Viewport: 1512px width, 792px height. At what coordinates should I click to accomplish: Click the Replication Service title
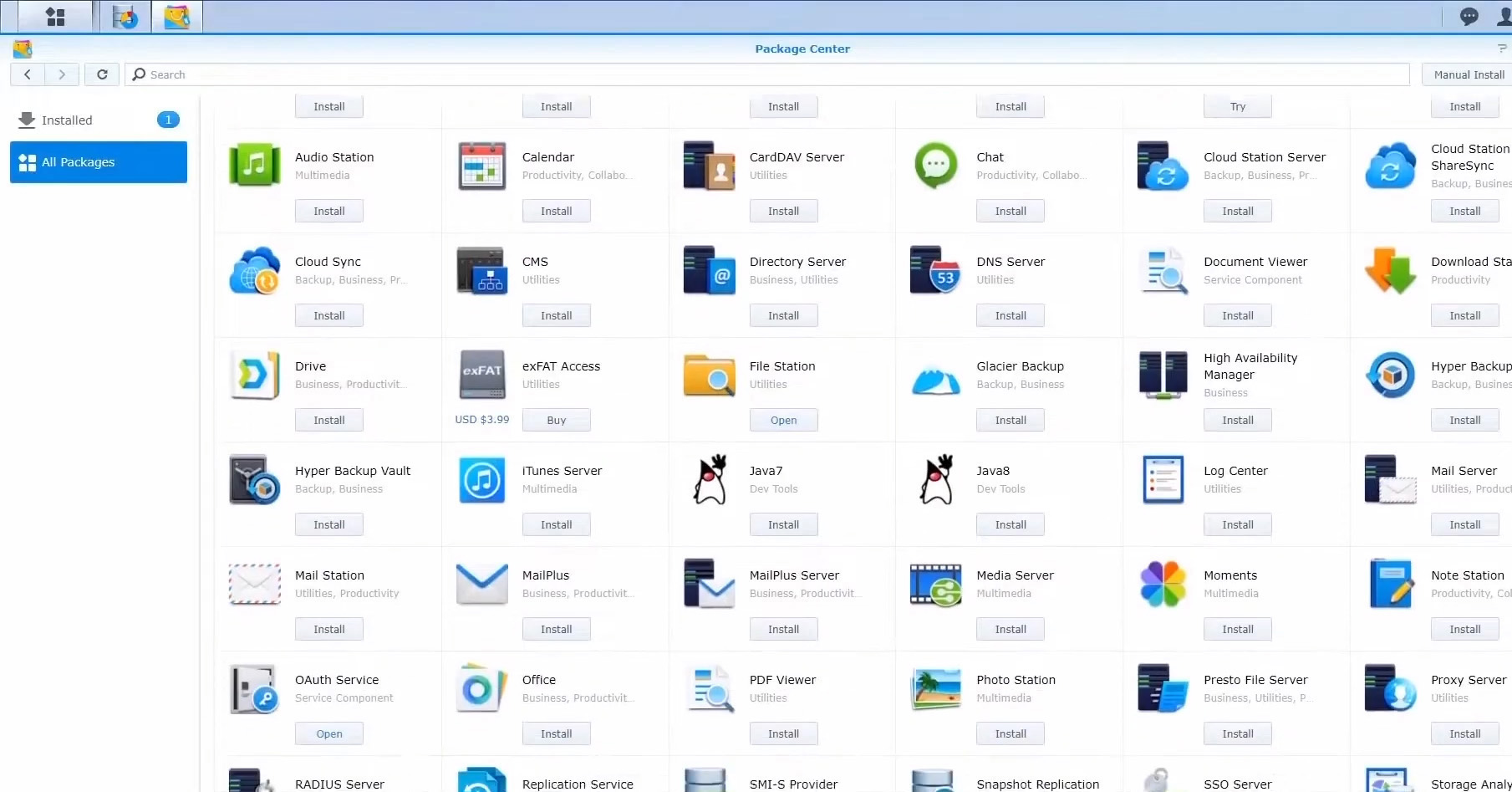[578, 784]
